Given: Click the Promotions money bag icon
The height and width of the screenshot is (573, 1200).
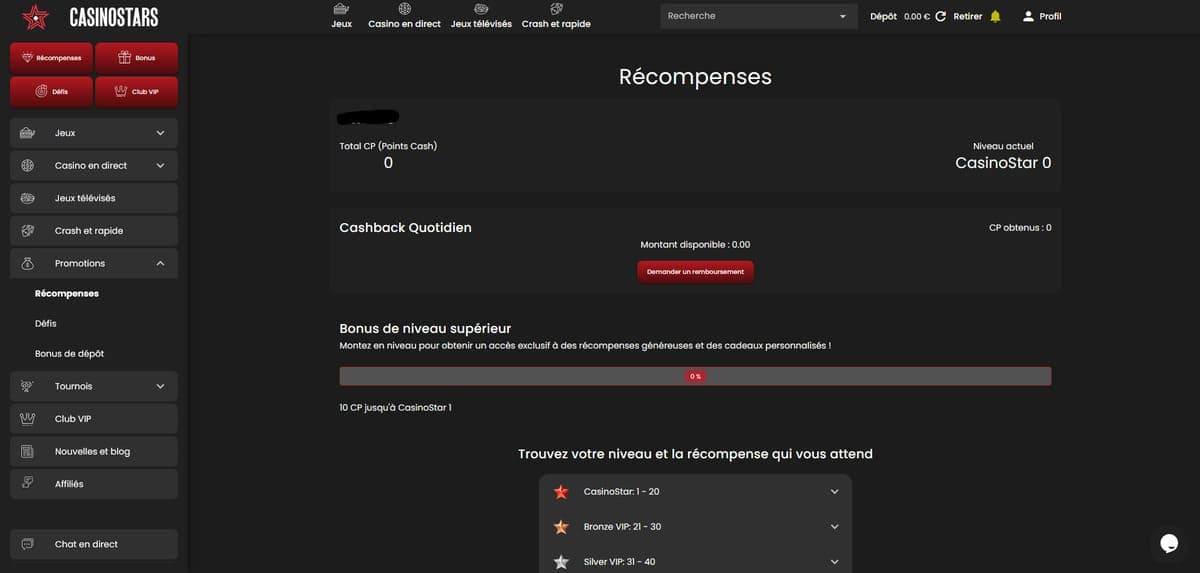Looking at the screenshot, I should click(28, 263).
